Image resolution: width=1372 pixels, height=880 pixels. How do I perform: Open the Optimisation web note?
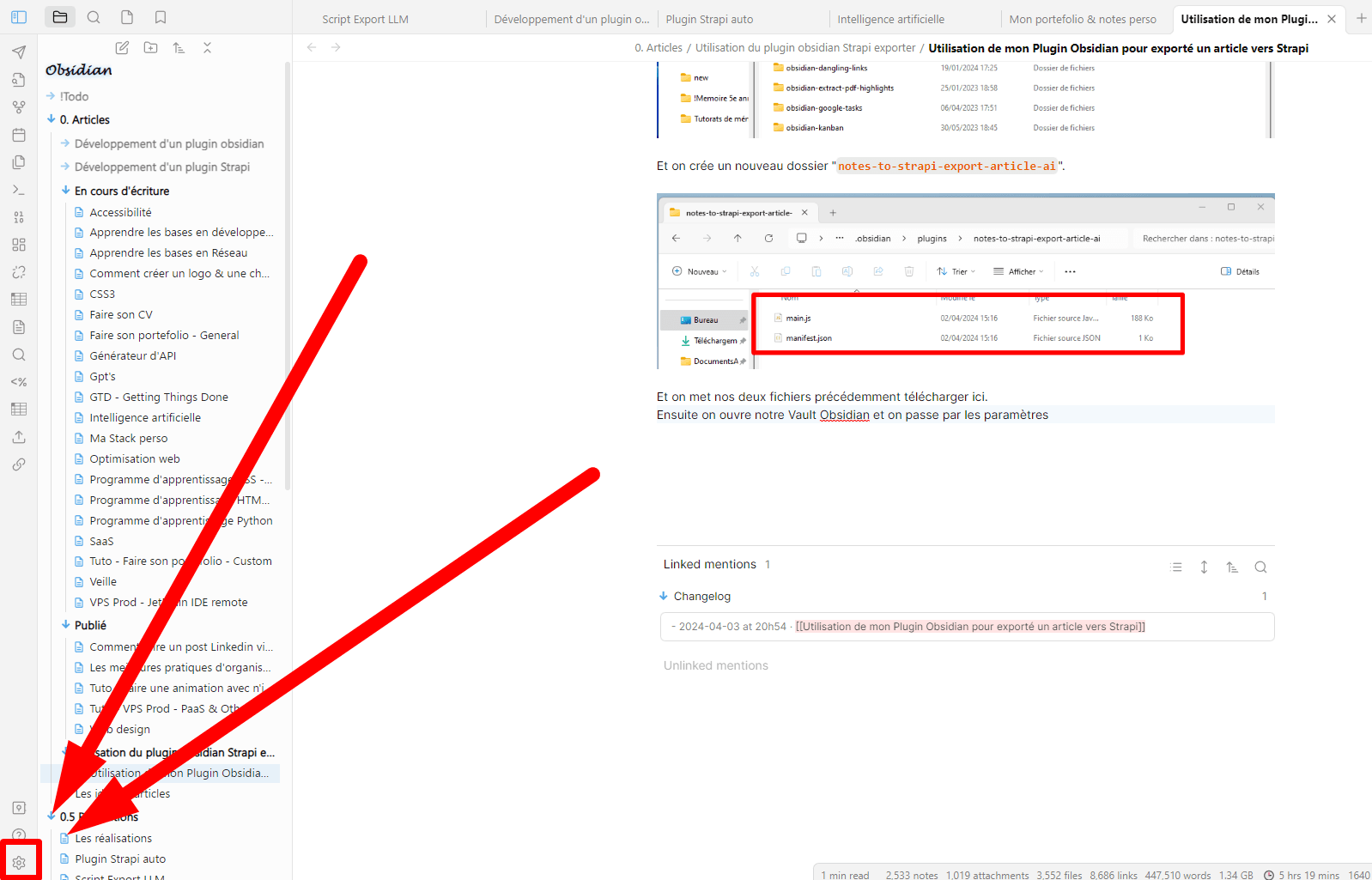tap(135, 458)
